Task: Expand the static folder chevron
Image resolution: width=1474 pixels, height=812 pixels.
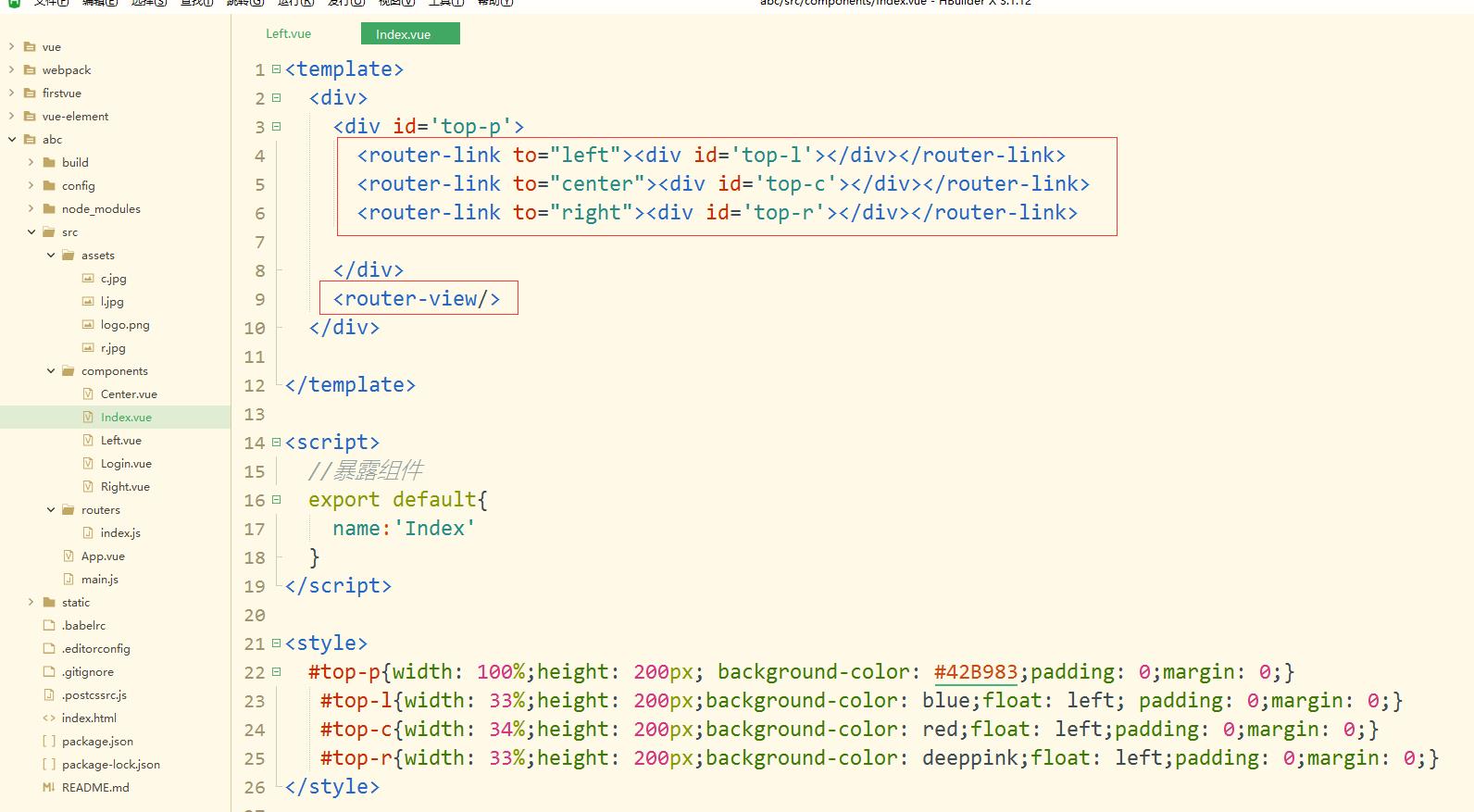Action: [x=31, y=602]
